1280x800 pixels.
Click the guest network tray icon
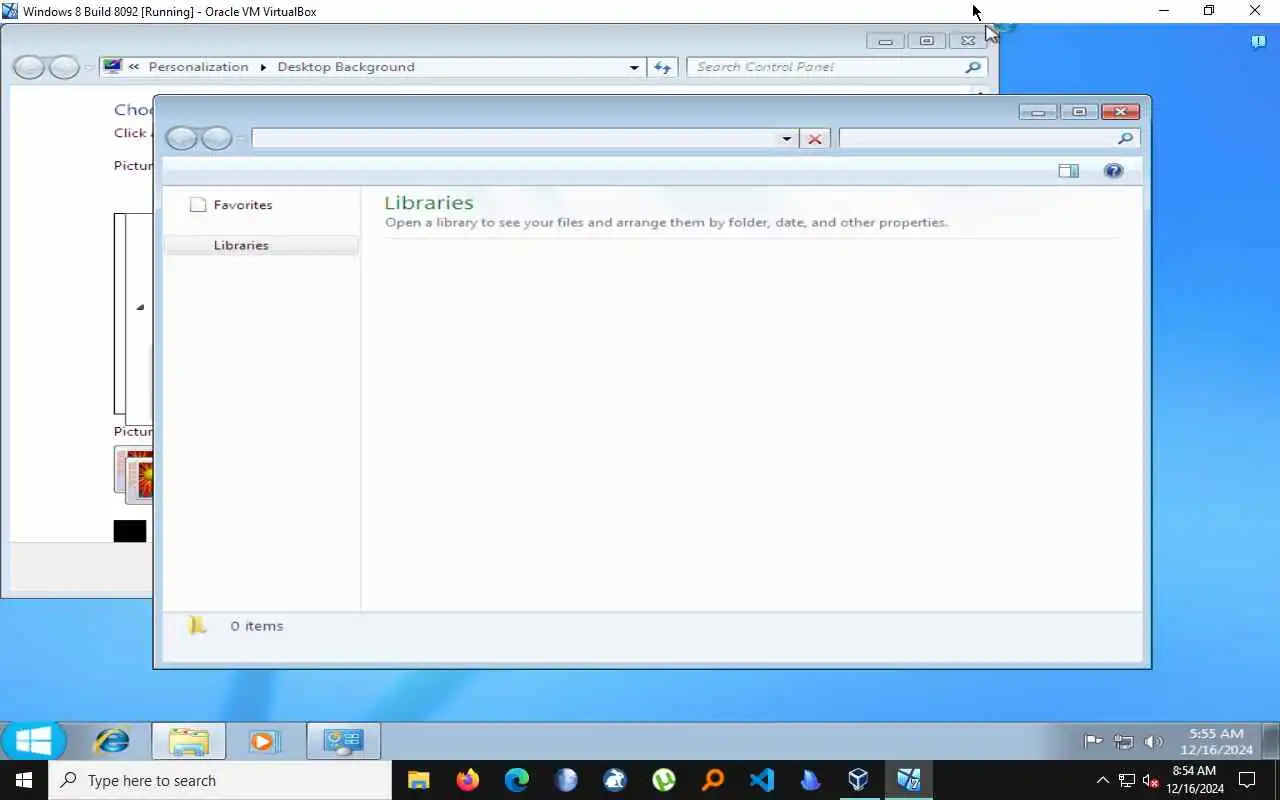point(1123,742)
